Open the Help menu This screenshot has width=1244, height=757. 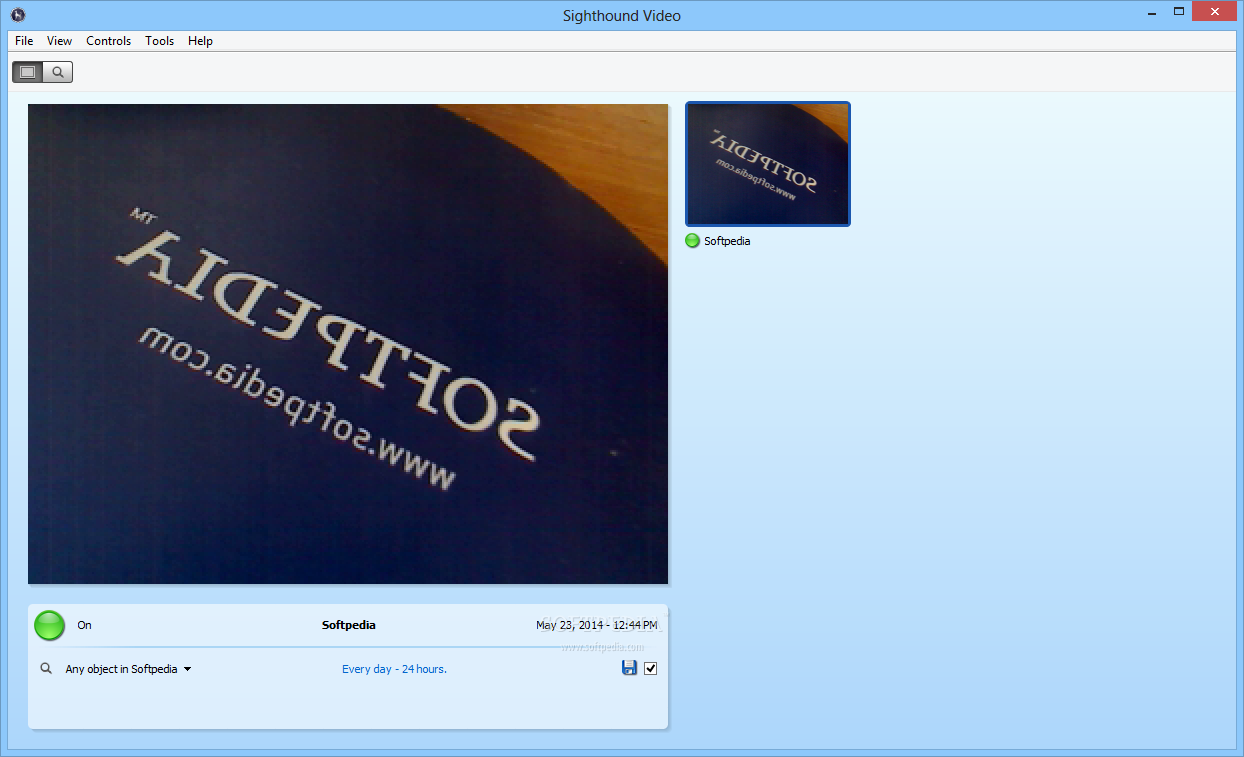pyautogui.click(x=200, y=41)
